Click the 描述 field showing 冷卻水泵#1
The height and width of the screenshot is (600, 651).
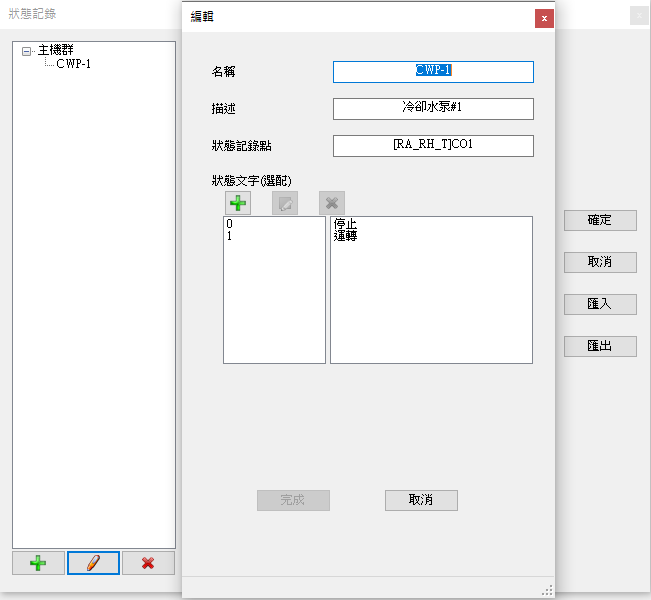click(x=433, y=109)
